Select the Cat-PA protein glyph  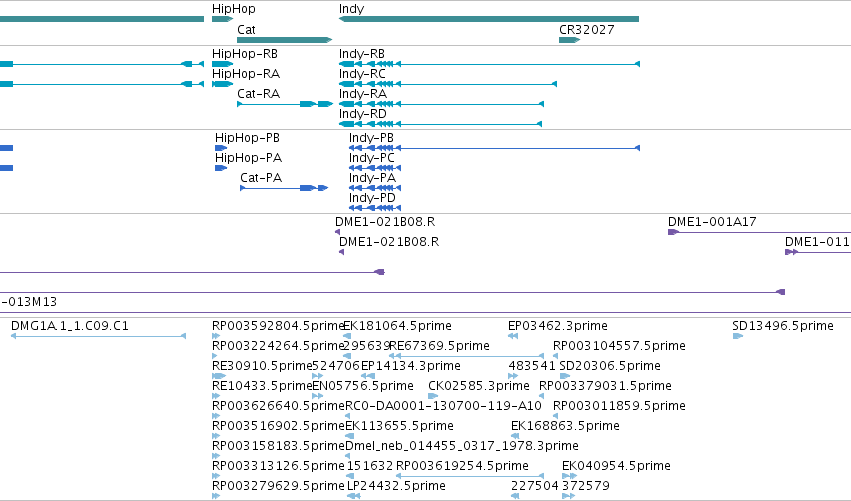click(x=284, y=188)
